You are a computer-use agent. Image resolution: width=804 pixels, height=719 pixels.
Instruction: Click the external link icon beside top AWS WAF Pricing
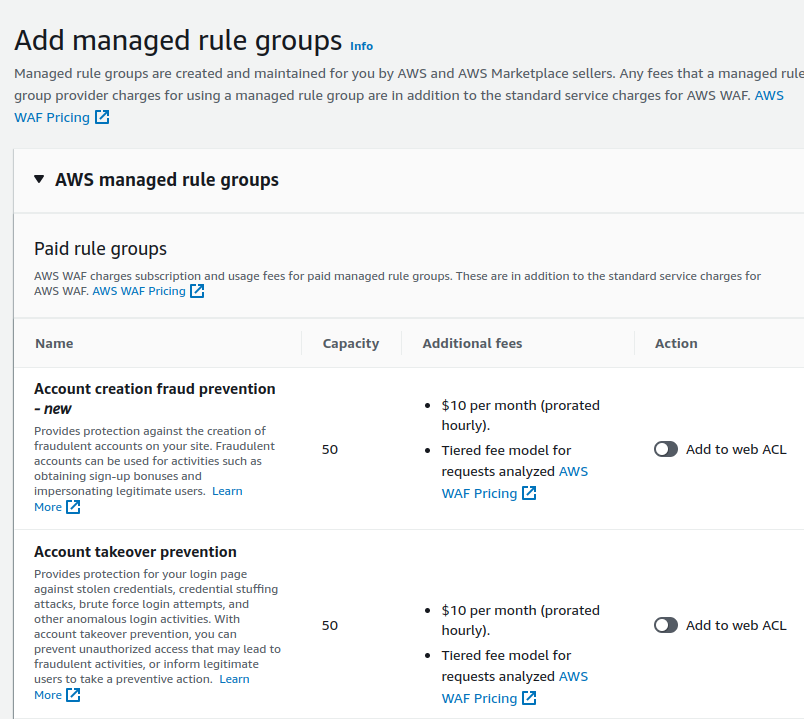point(102,117)
